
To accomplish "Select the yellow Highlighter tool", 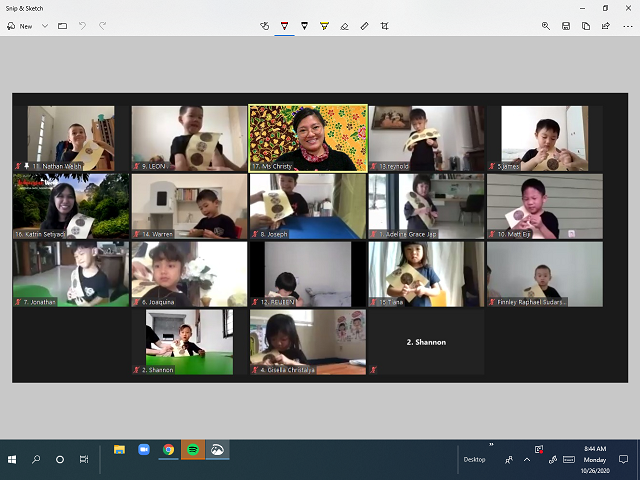I will (324, 26).
